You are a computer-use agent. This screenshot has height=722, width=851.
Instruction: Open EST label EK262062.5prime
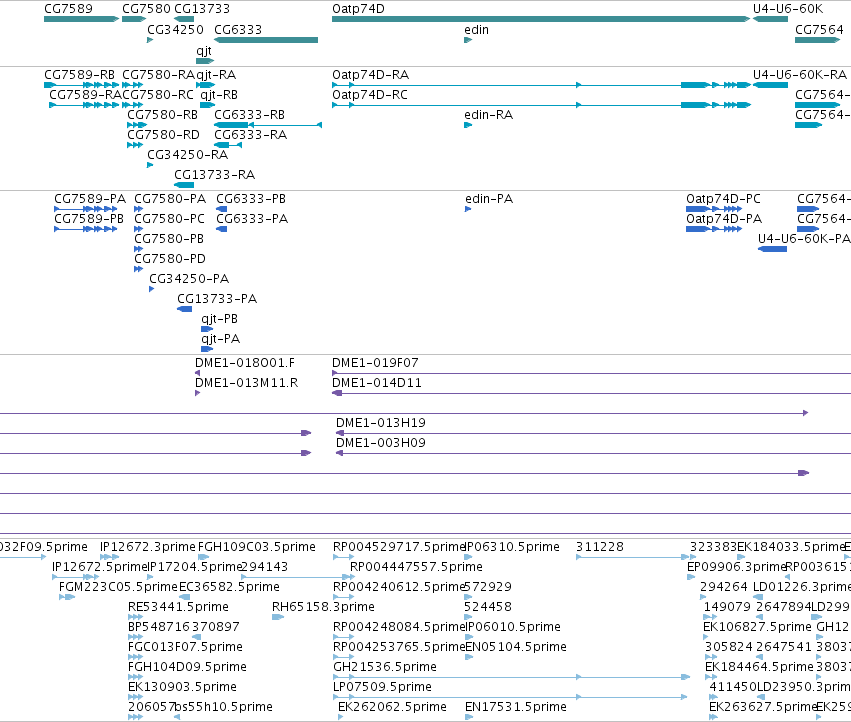click(392, 707)
